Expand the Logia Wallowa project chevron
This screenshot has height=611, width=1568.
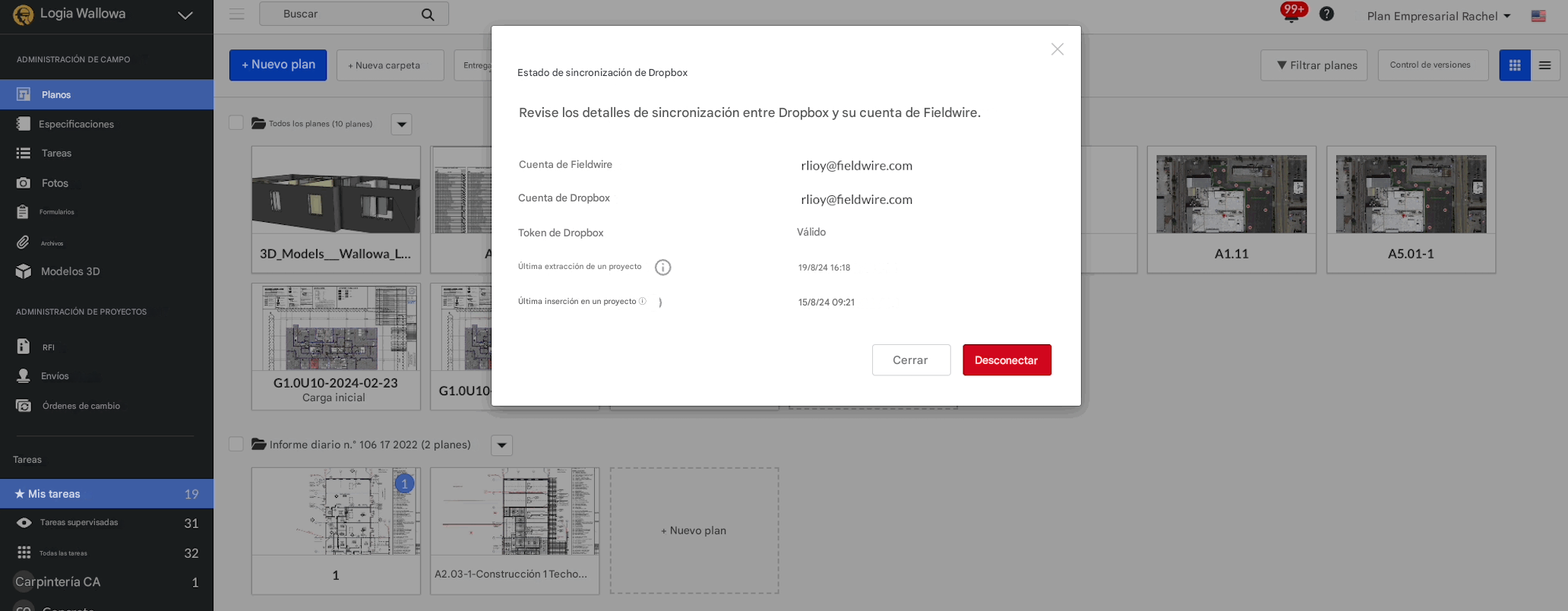pyautogui.click(x=185, y=15)
